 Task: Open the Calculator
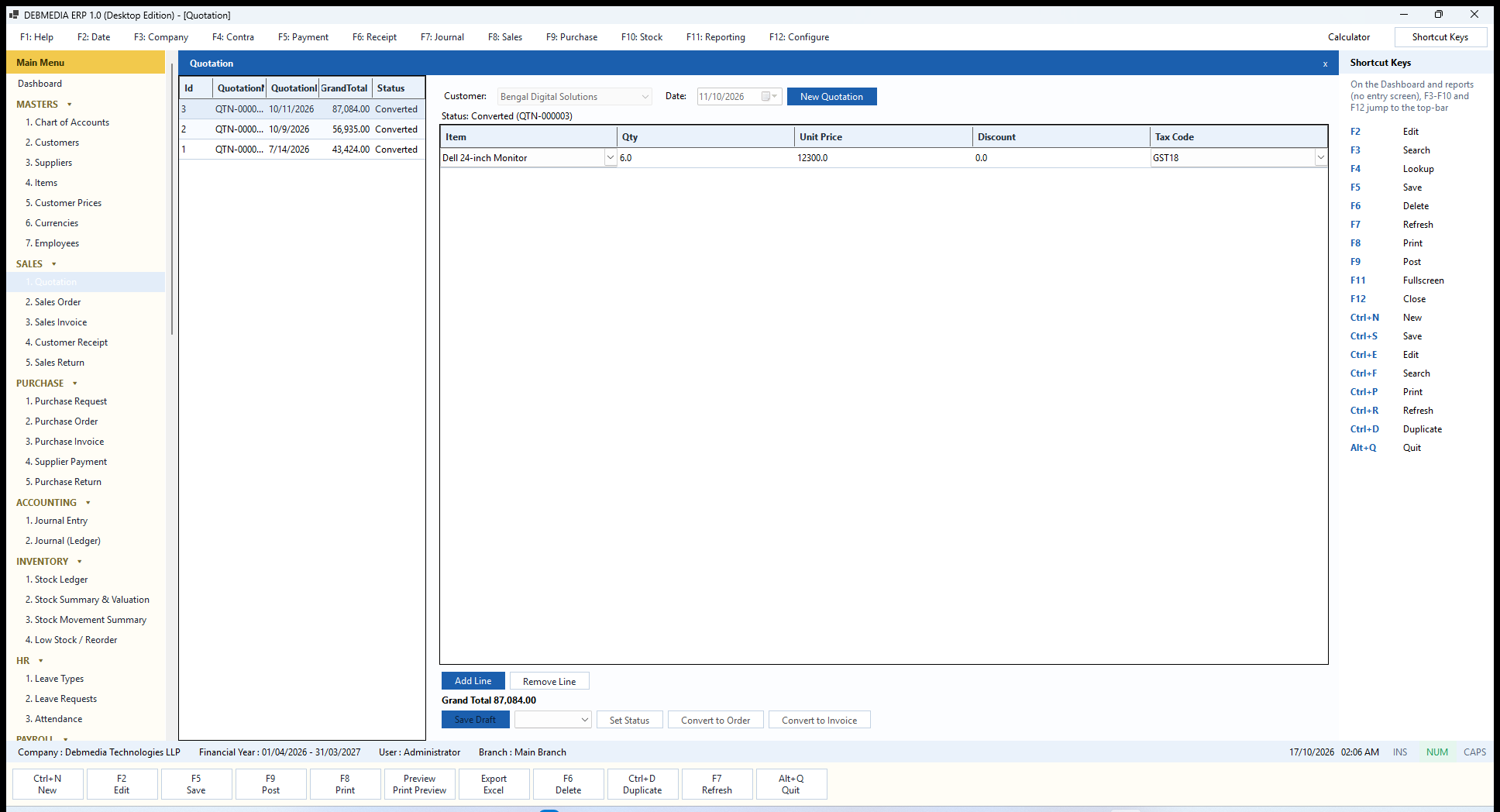click(x=1348, y=37)
